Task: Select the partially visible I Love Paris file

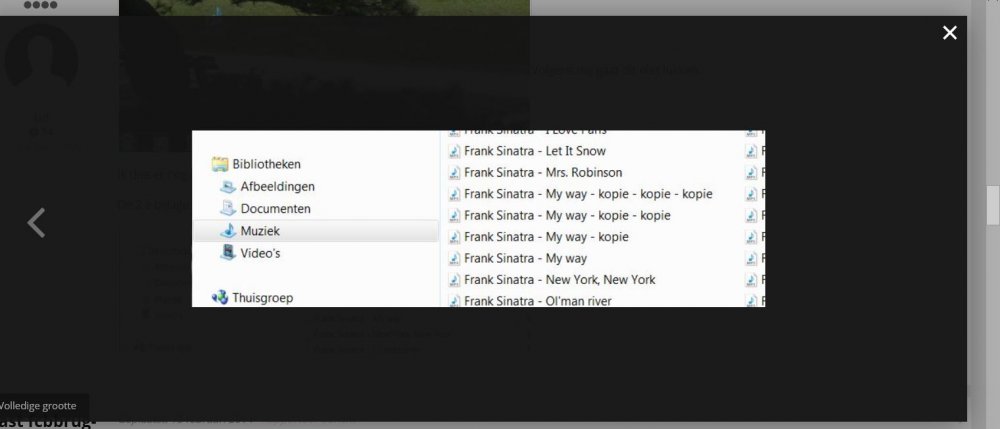Action: click(535, 133)
